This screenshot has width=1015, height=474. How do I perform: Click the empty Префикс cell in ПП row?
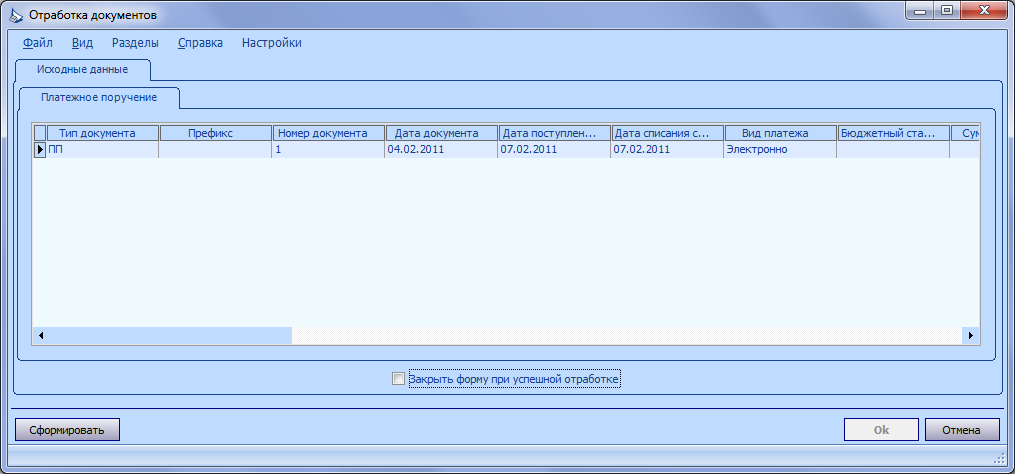[x=215, y=150]
